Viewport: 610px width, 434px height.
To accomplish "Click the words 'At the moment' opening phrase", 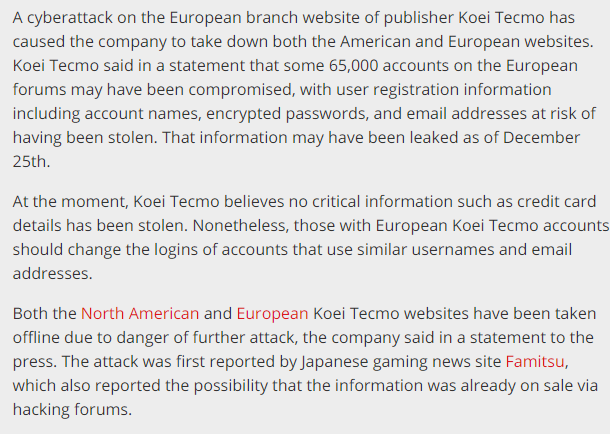I will (x=70, y=201).
